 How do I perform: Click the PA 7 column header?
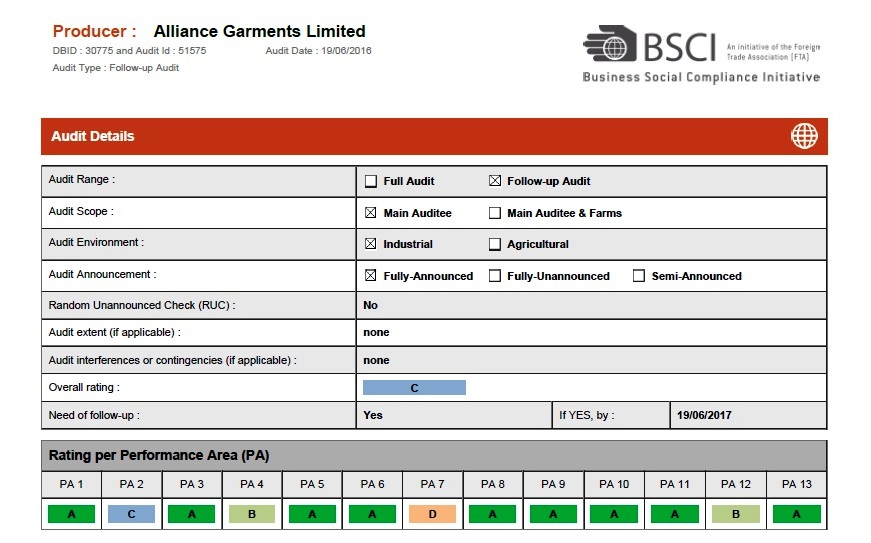[432, 484]
